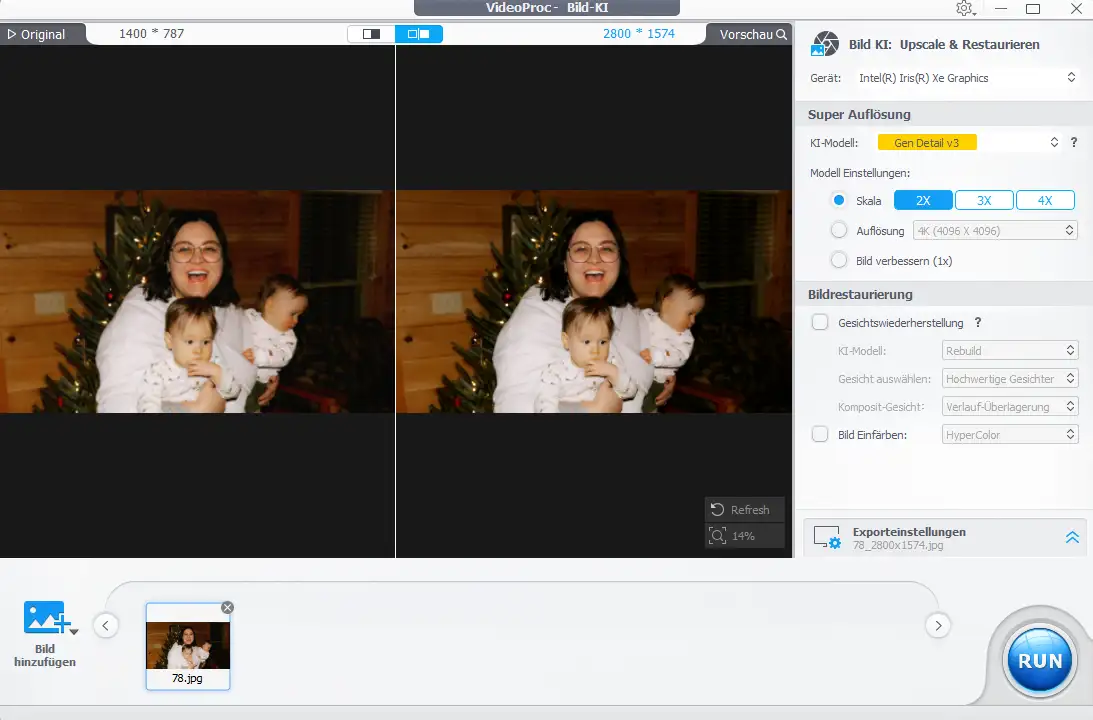Click the Bild KI camera shutter icon

(x=825, y=44)
